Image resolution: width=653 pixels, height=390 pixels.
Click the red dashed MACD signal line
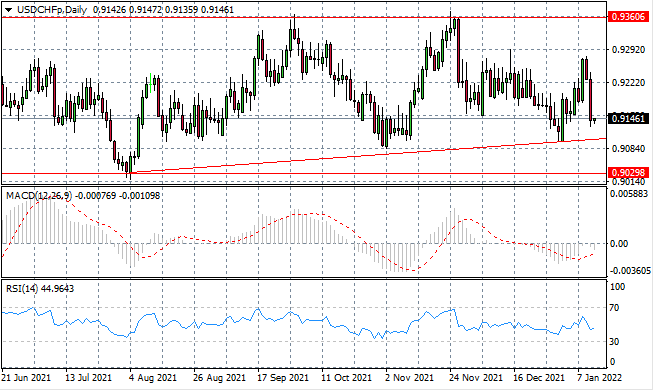[x=298, y=215]
